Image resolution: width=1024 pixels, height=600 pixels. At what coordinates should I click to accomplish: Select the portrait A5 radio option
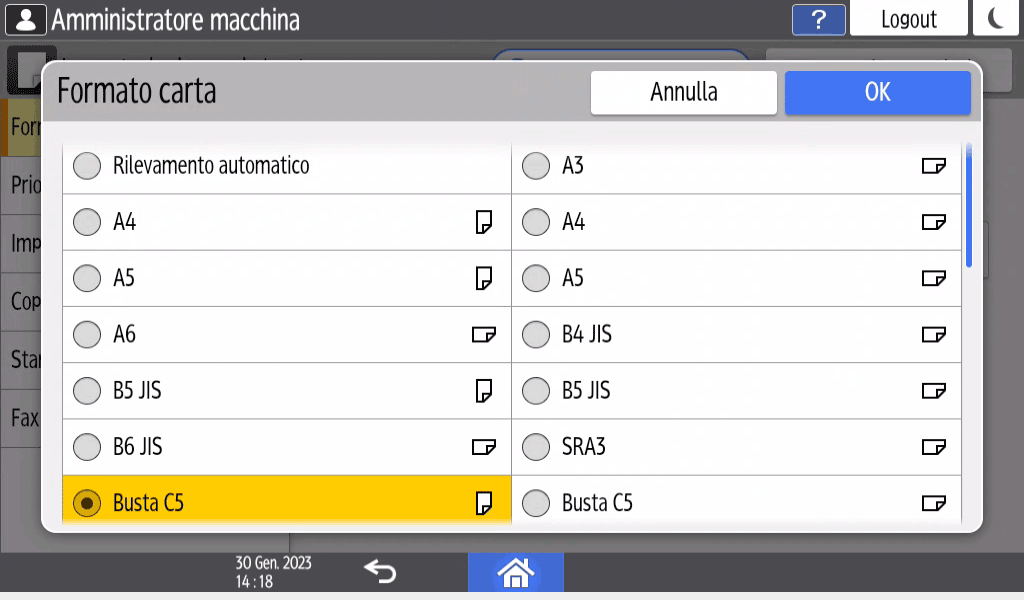88,278
